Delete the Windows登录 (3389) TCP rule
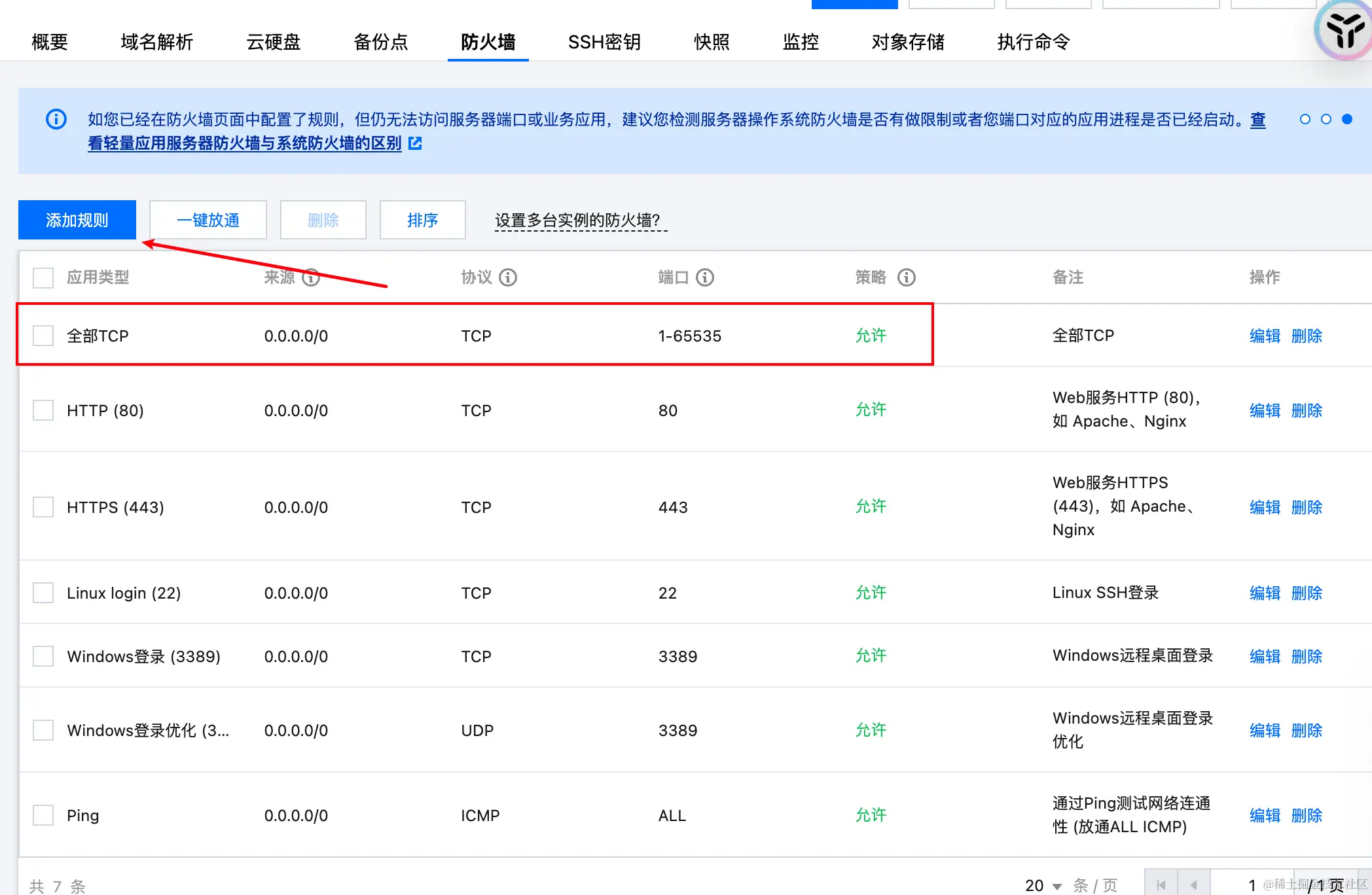The height and width of the screenshot is (895, 1372). pos(1307,656)
